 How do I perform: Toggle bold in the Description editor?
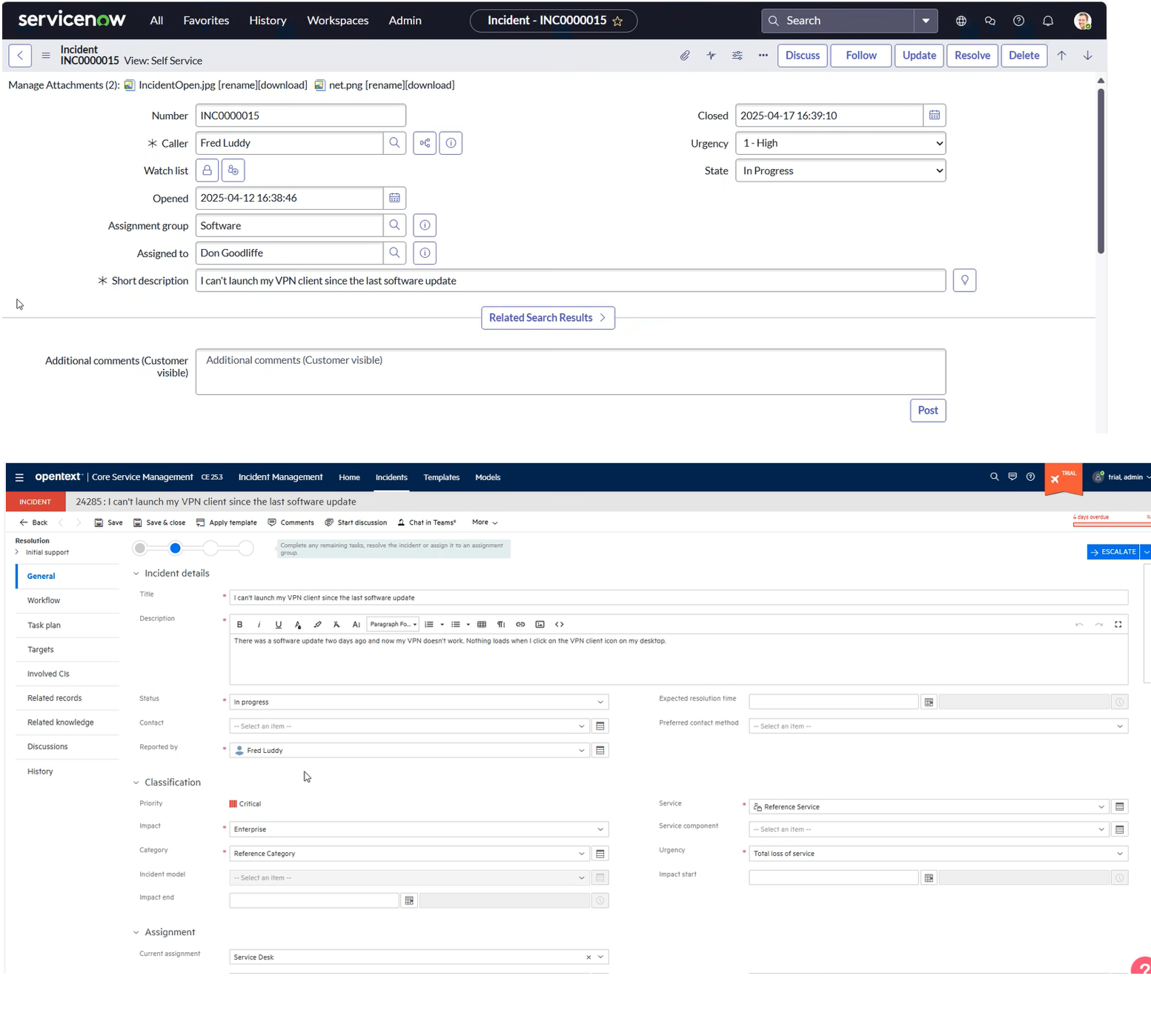239,624
